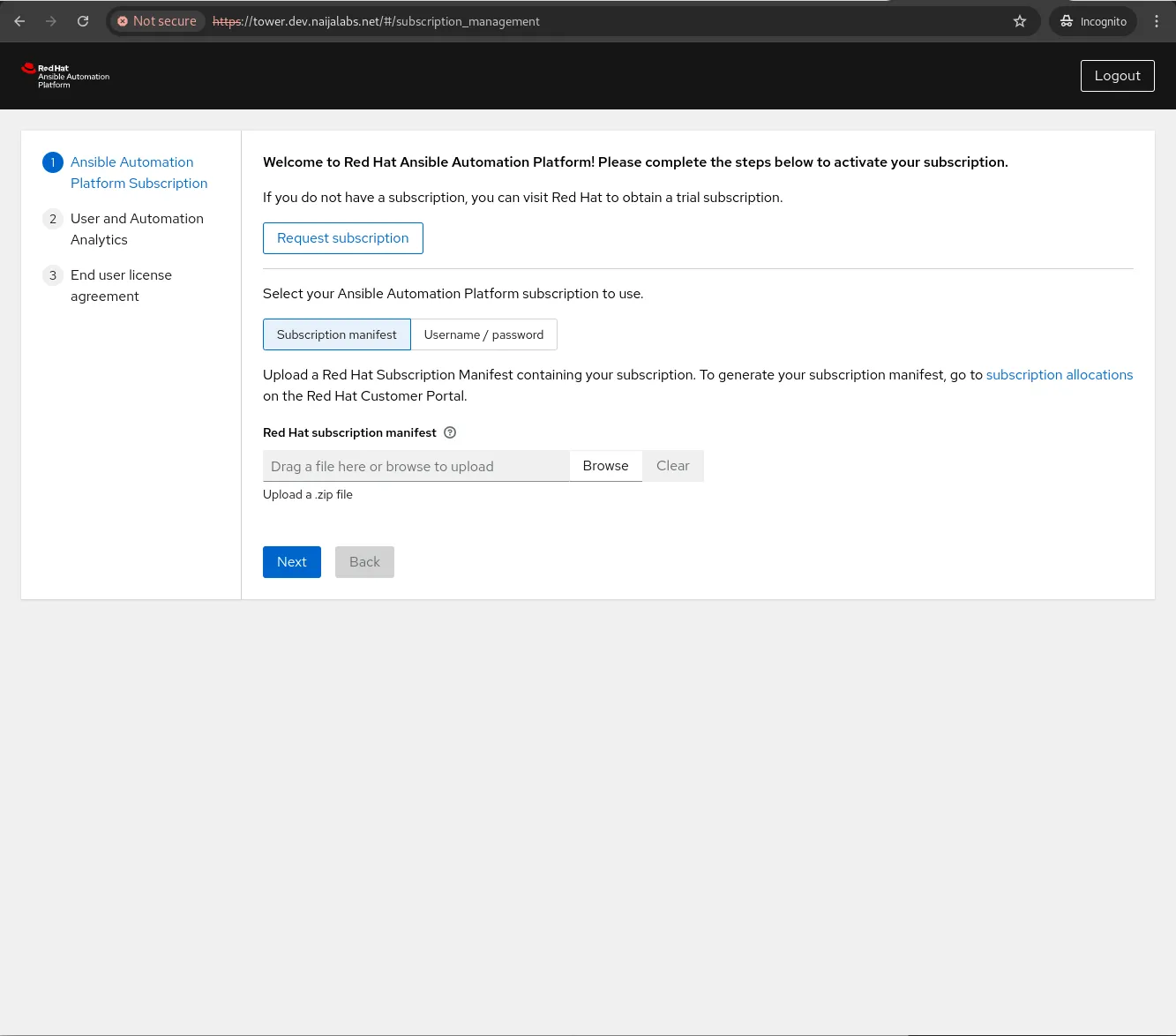This screenshot has width=1176, height=1036.
Task: Switch to Username / password option
Action: click(483, 334)
